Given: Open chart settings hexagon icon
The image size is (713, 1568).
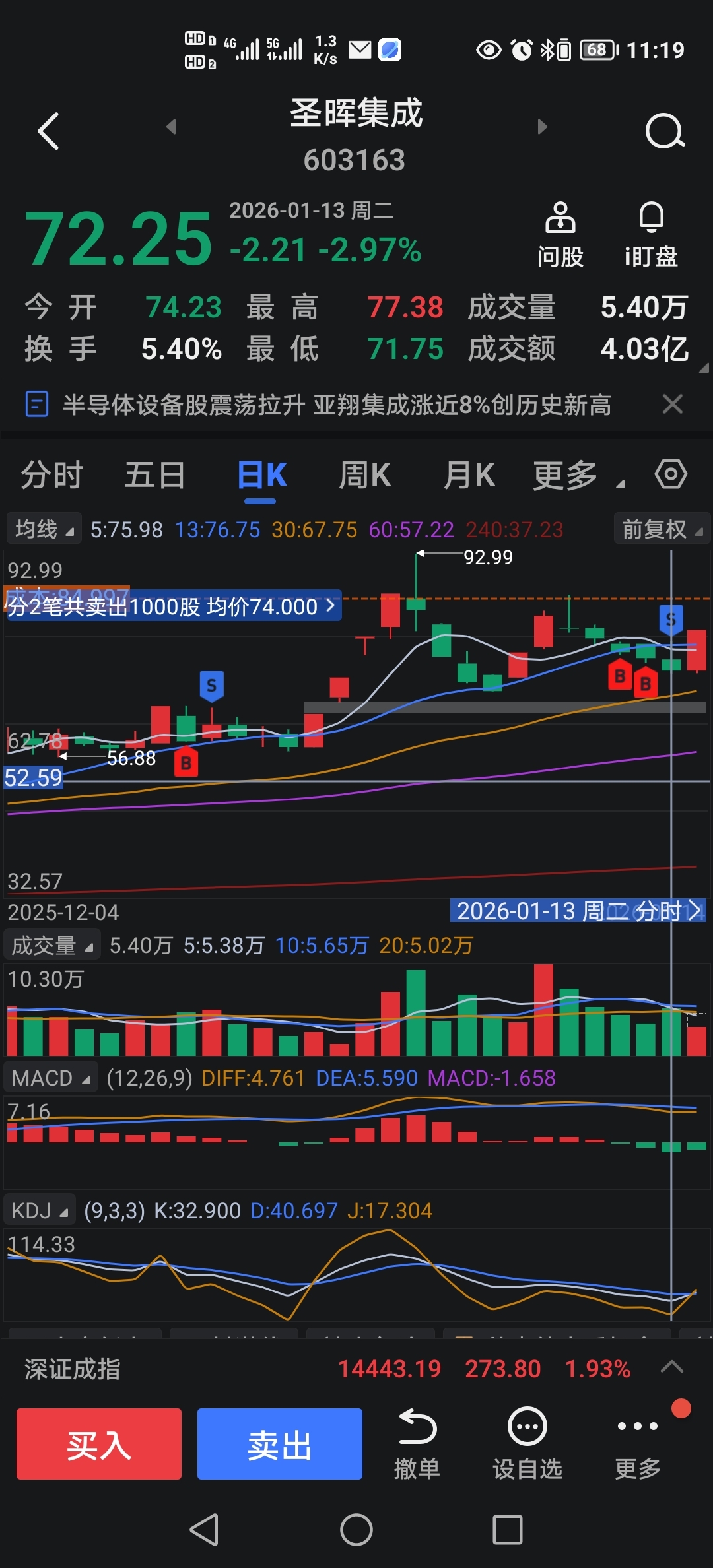Looking at the screenshot, I should click(671, 474).
